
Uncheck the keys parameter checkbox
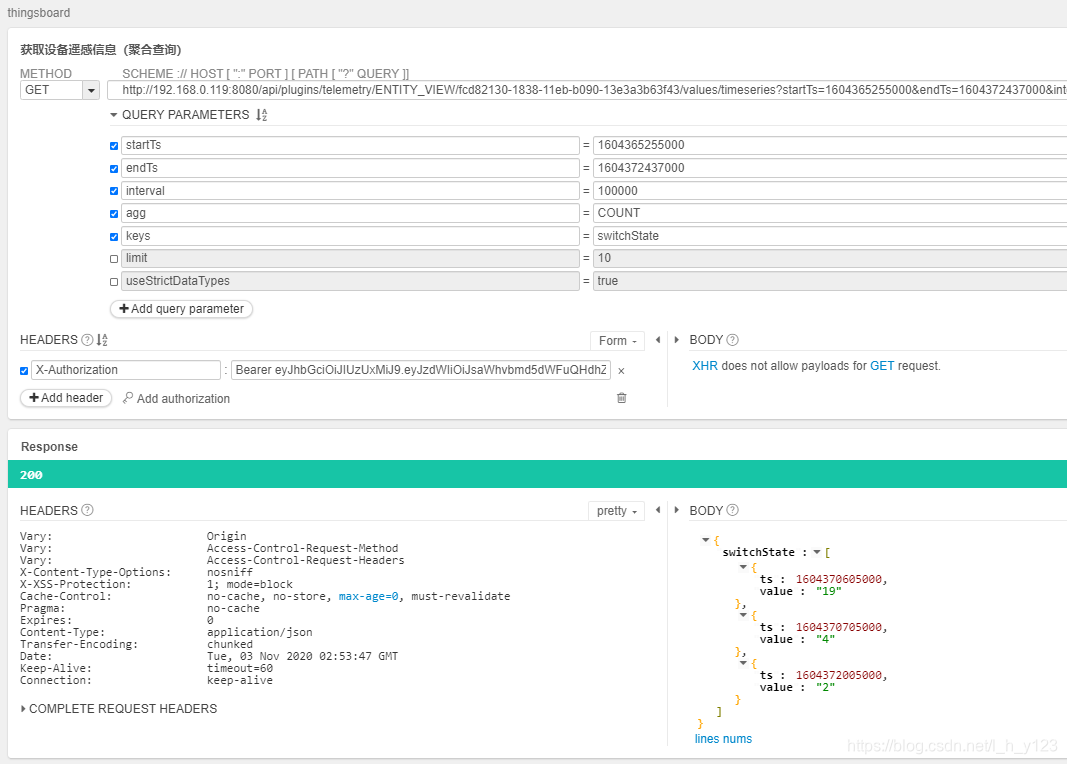click(x=114, y=237)
